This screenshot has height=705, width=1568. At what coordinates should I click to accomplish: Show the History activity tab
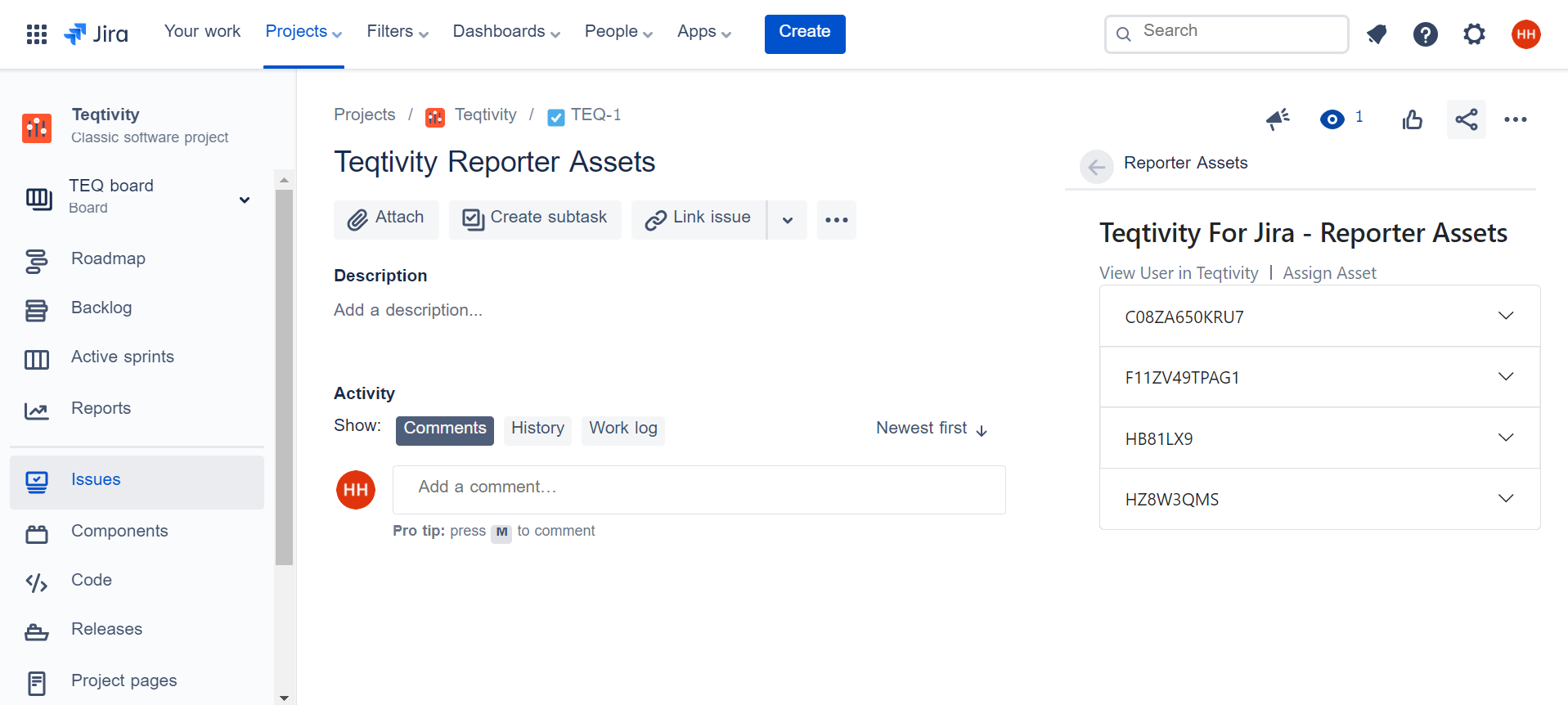coord(537,430)
